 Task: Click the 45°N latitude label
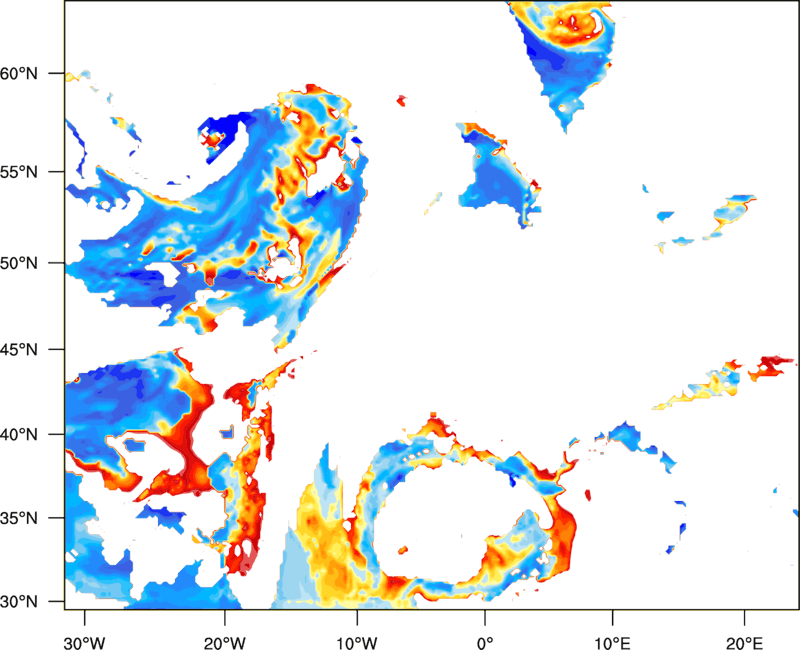pos(19,350)
